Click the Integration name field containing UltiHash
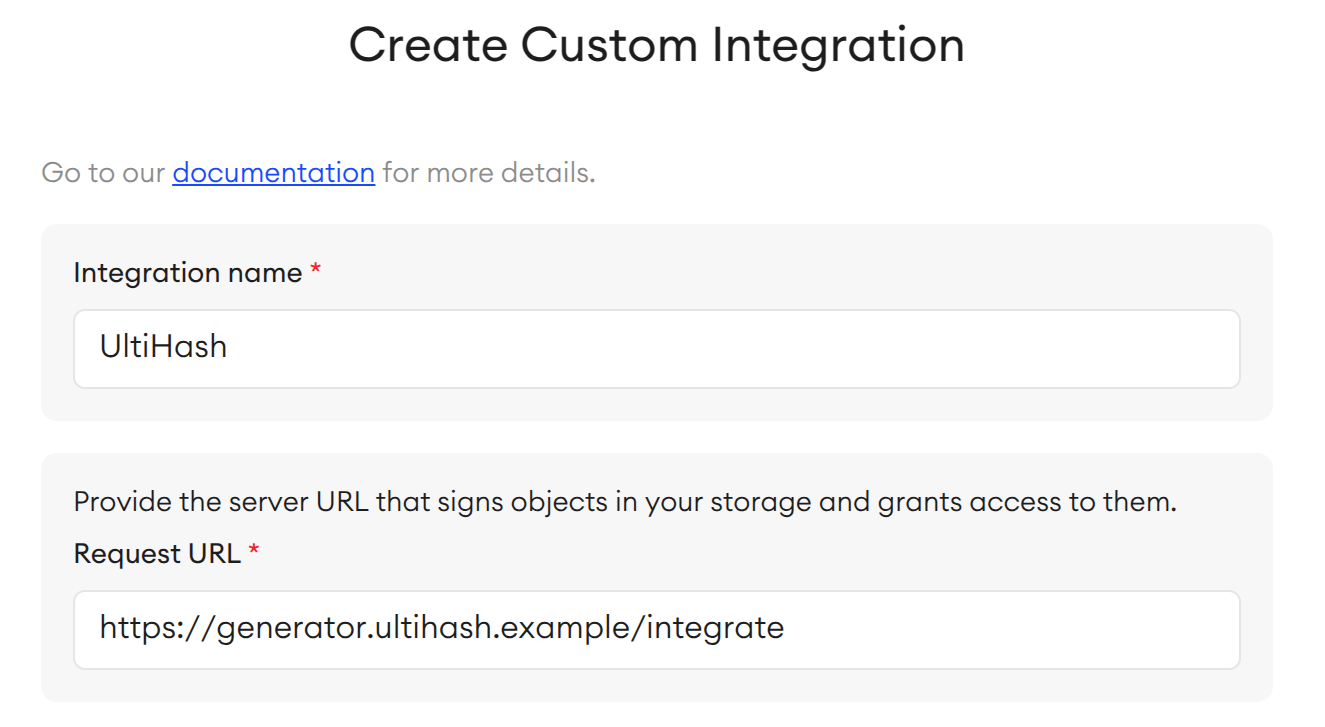The height and width of the screenshot is (727, 1325). point(656,348)
